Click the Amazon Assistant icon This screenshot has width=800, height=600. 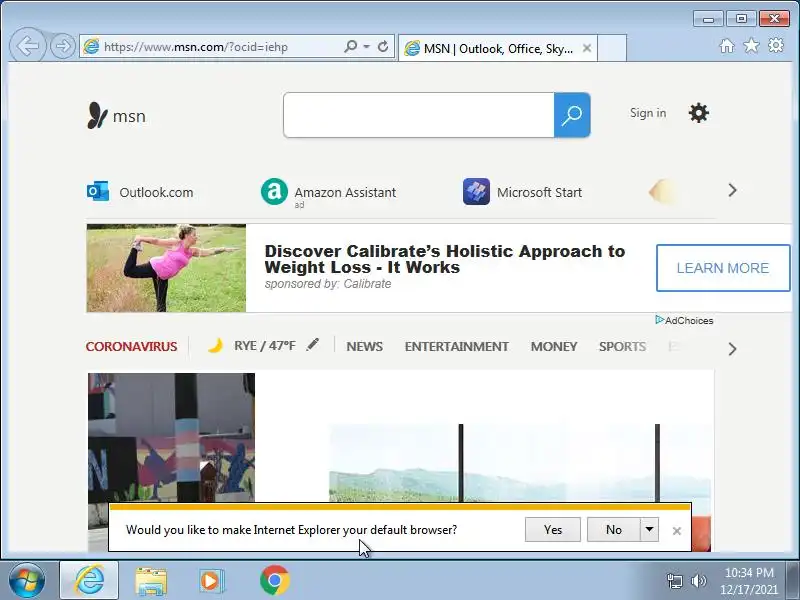[274, 191]
